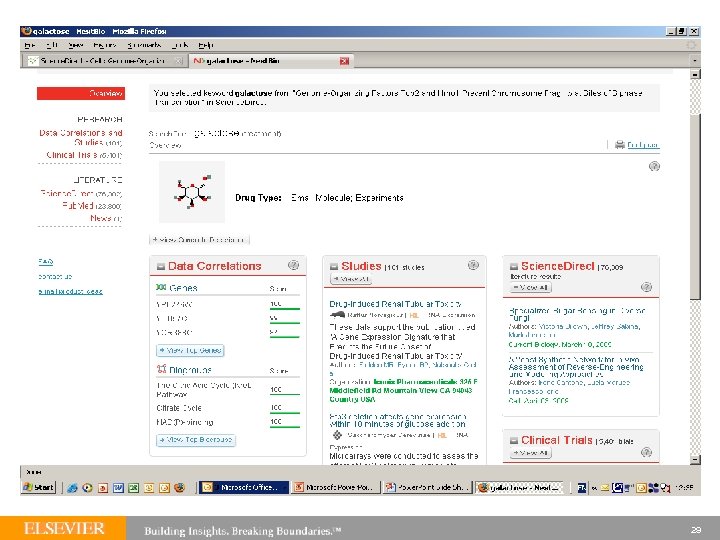Close the galactose NextBio tab
Image resolution: width=720 pixels, height=540 pixels.
click(x=344, y=61)
